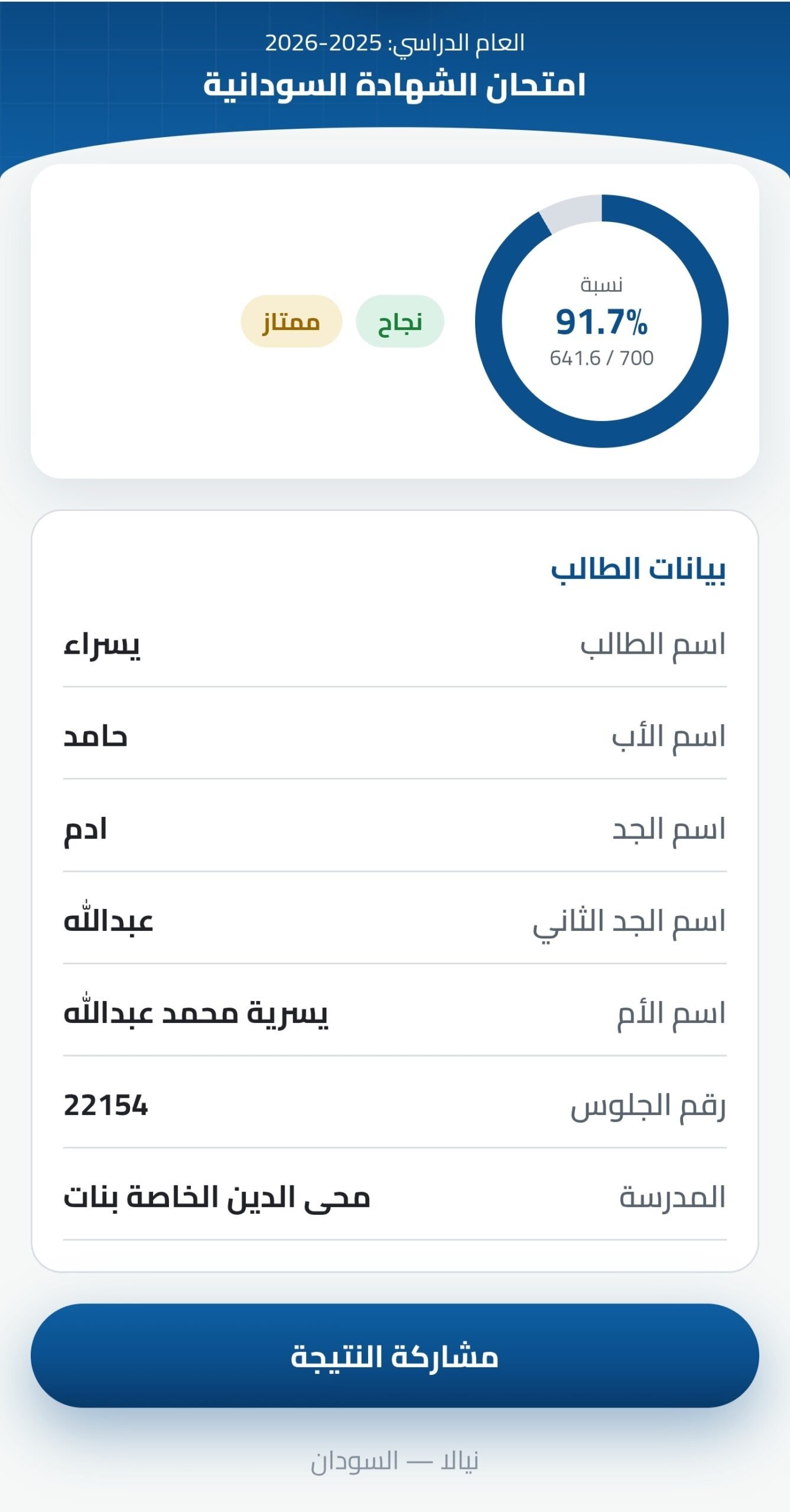Select the second grandfather value عبدالله
Image resolution: width=790 pixels, height=1512 pixels.
(x=108, y=920)
